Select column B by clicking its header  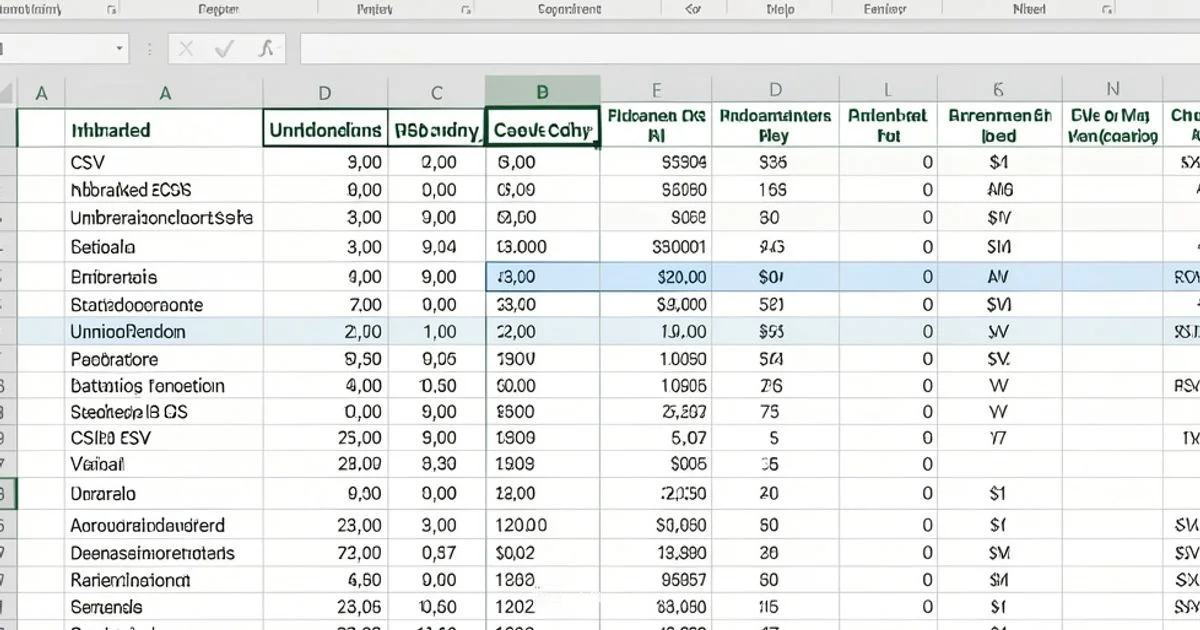(542, 90)
